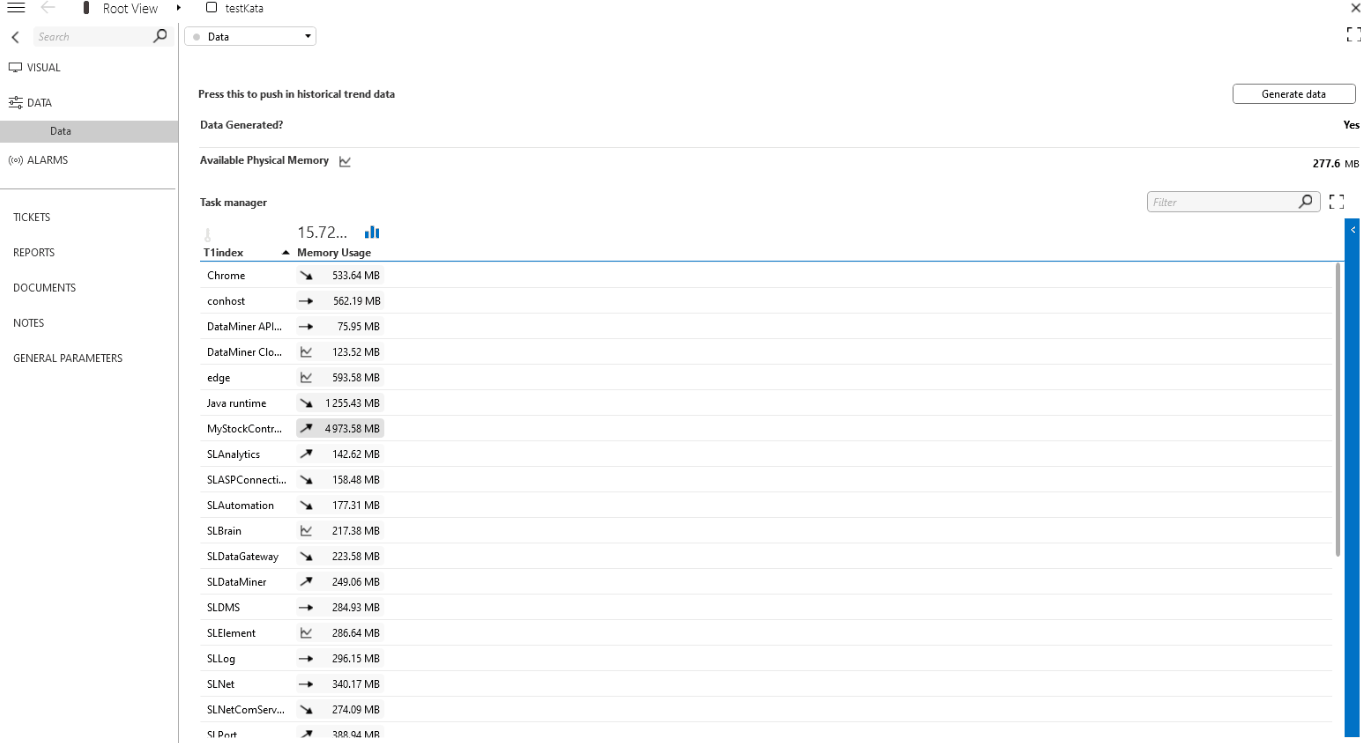The width and height of the screenshot is (1361, 743).
Task: Select the Data item under the DATA section
Action: tap(60, 130)
